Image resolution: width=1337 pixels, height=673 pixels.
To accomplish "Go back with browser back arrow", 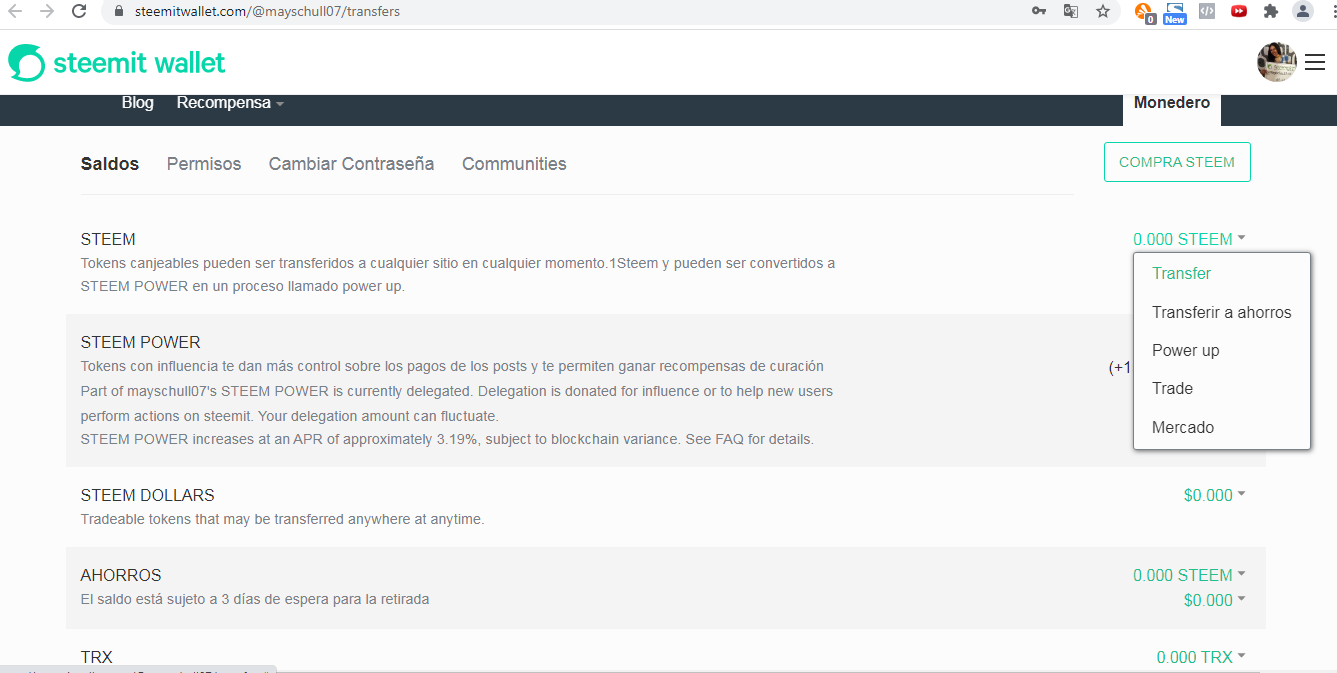I will 15,12.
